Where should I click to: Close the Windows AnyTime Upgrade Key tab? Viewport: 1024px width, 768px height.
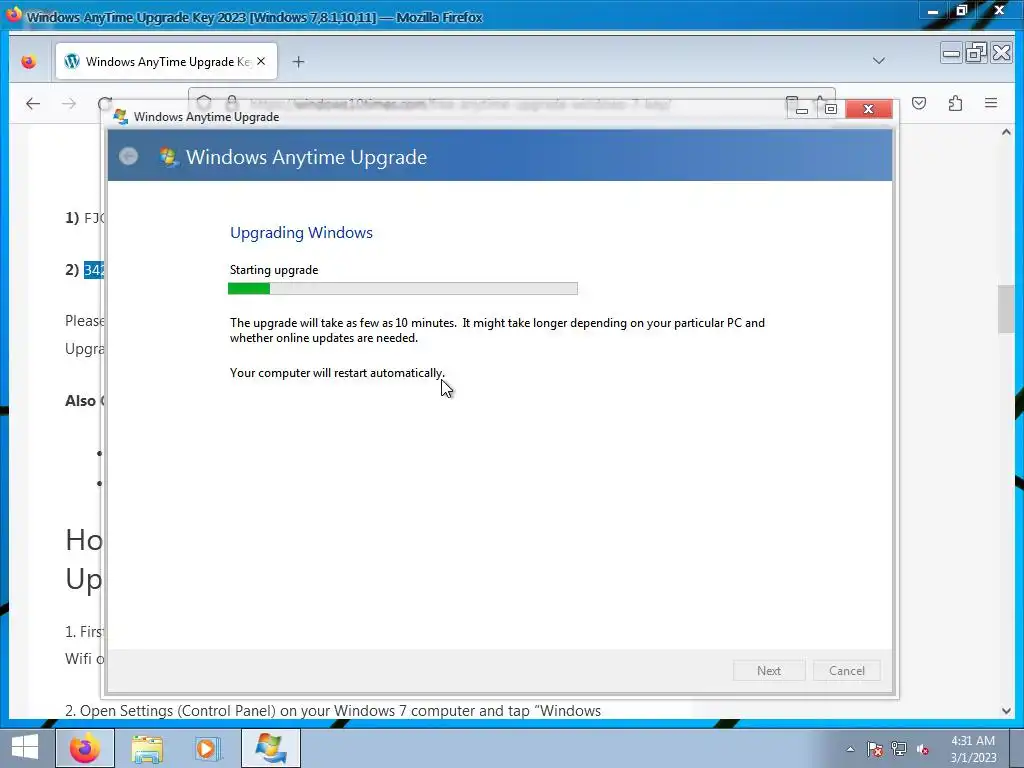coord(261,61)
